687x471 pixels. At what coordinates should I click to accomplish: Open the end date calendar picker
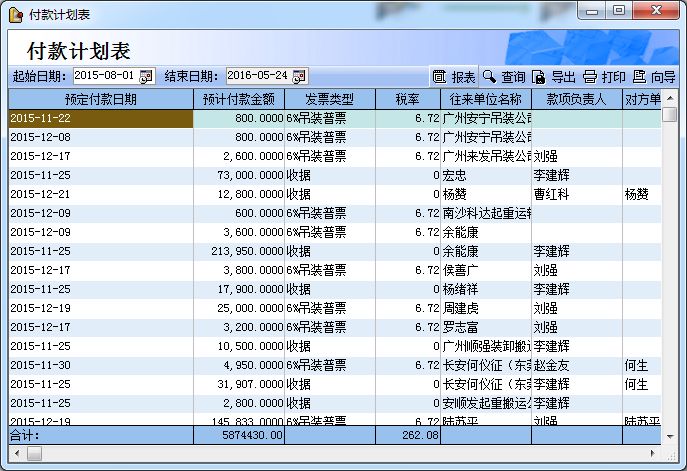pyautogui.click(x=299, y=76)
